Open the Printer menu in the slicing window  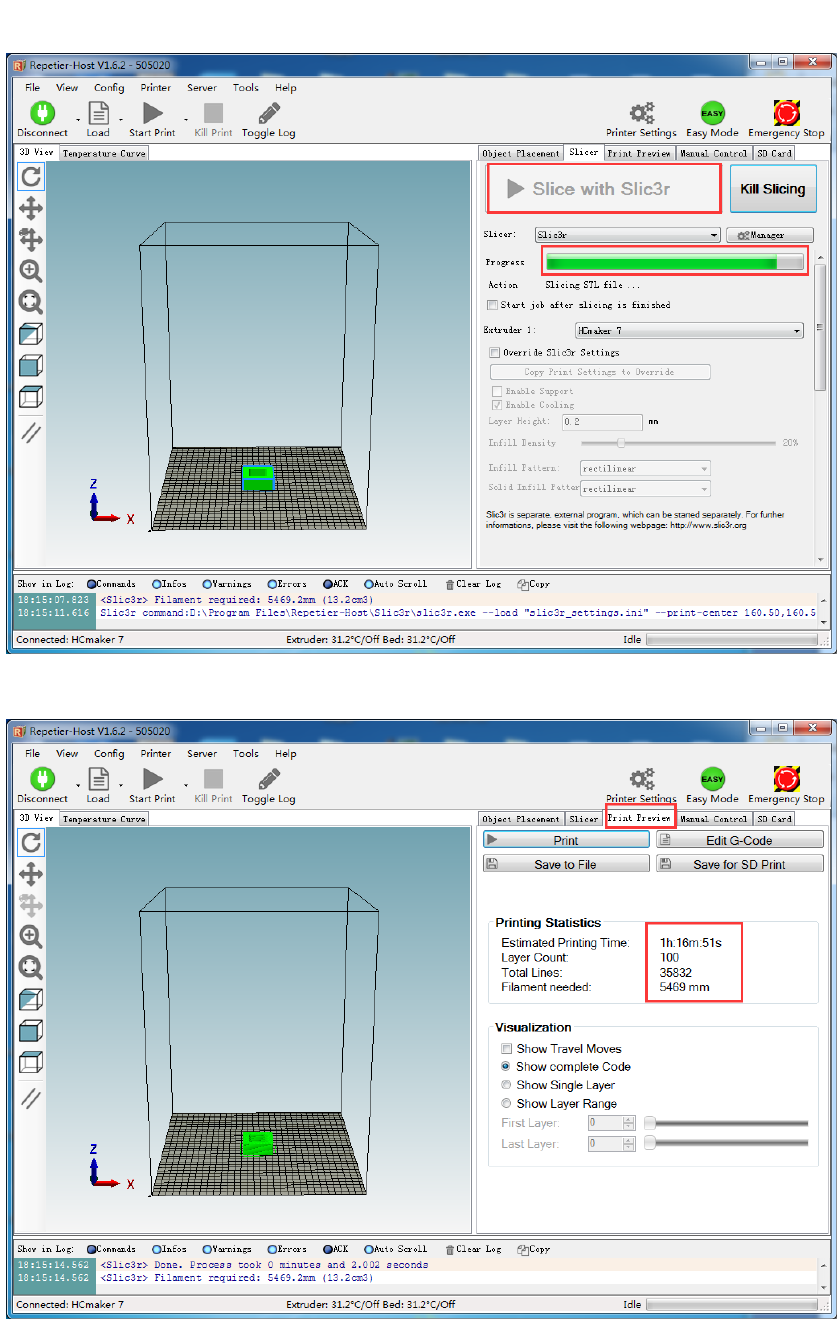[156, 88]
